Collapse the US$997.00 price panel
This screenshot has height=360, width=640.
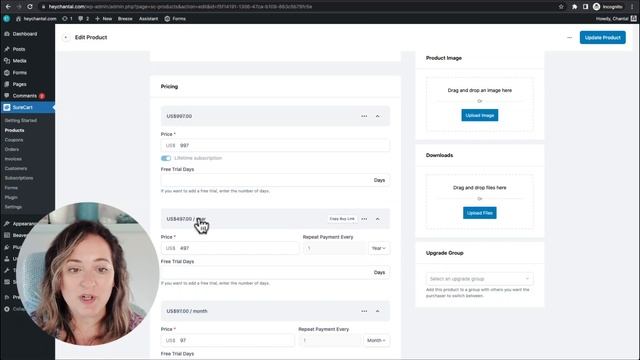click(x=378, y=116)
